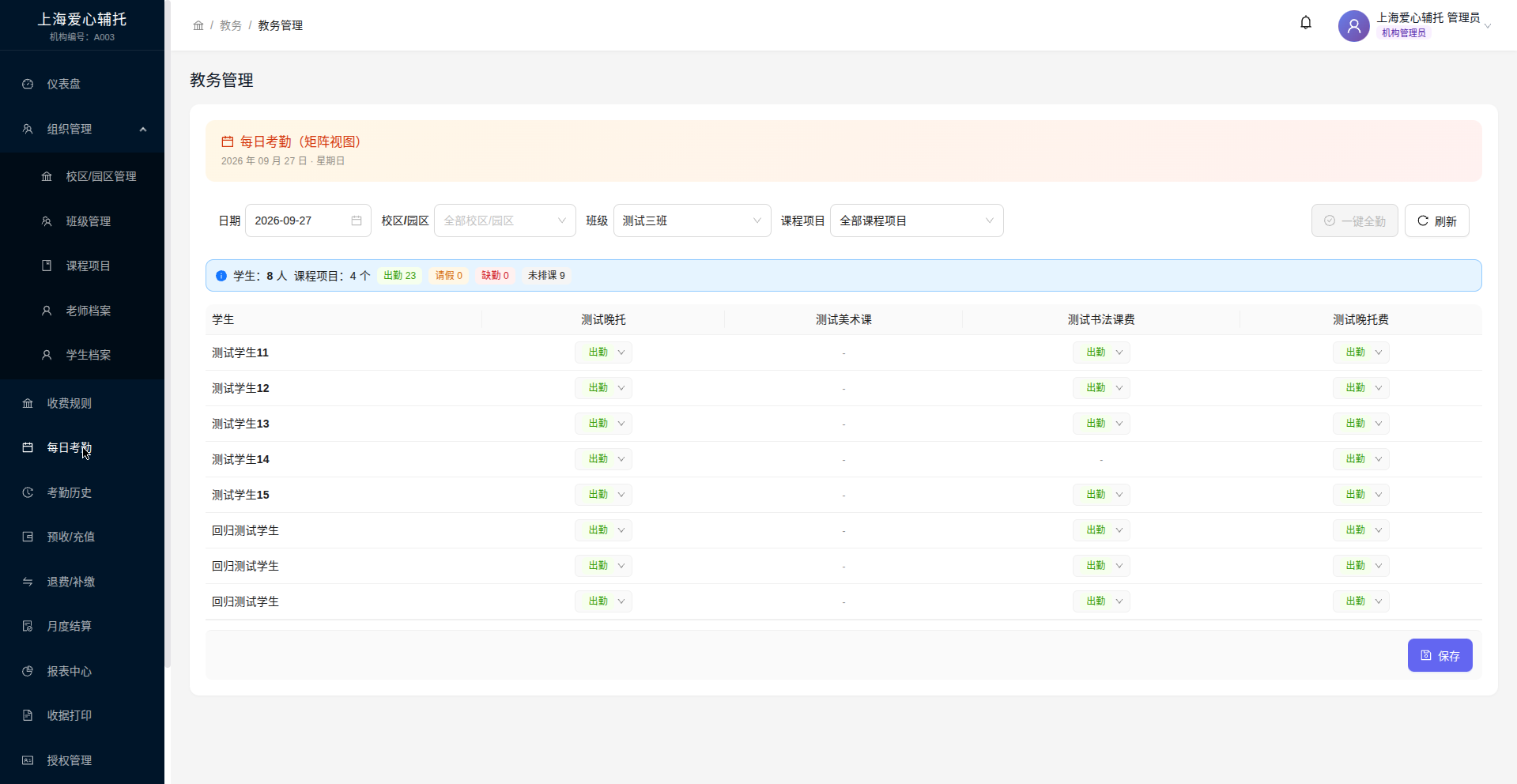Click the 预收/充值 wallet icon
The height and width of the screenshot is (784, 1517).
(x=28, y=537)
